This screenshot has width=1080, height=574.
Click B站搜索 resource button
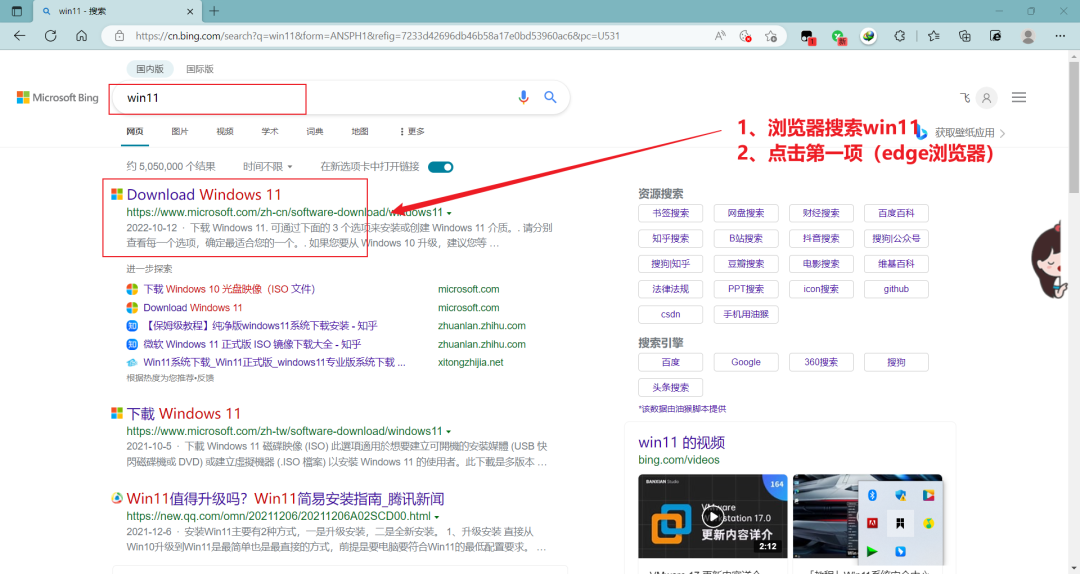pos(746,238)
